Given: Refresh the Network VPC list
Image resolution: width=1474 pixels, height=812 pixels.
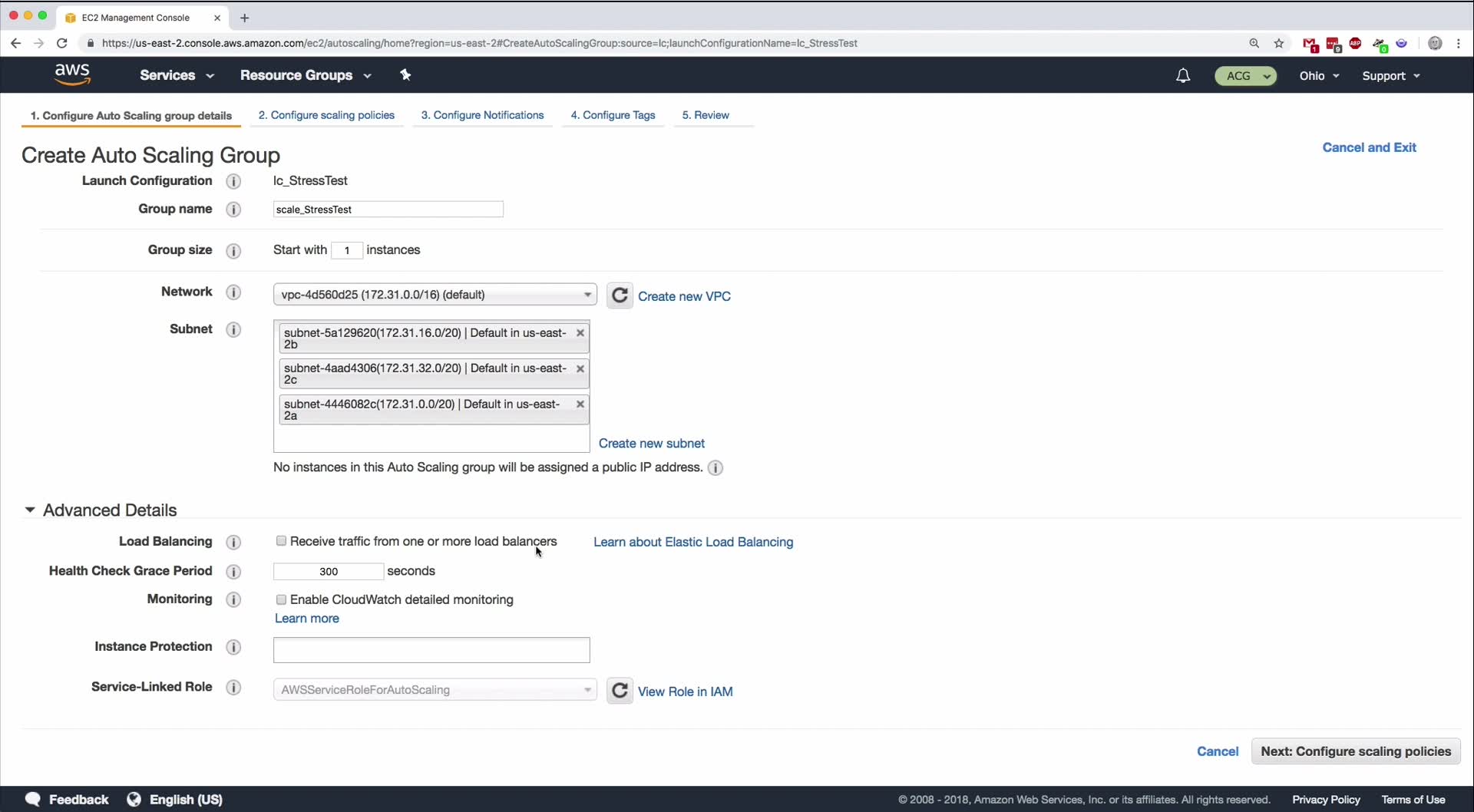Looking at the screenshot, I should click(620, 295).
